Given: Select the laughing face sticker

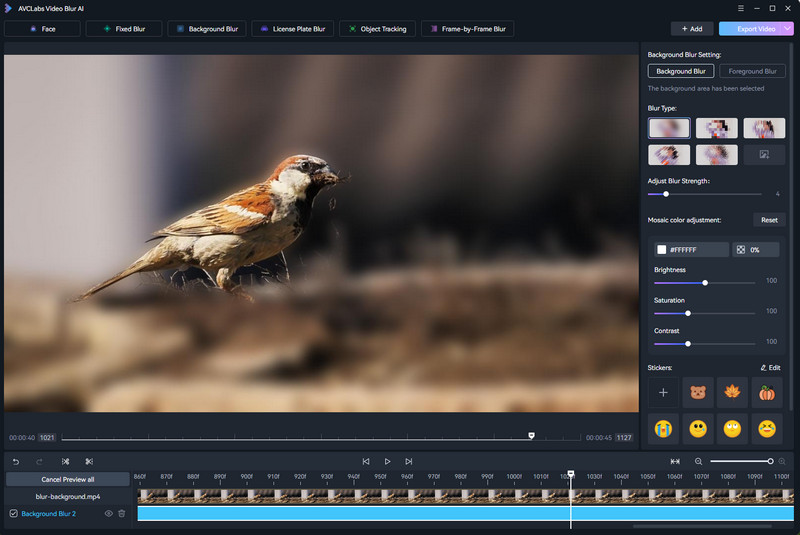Looking at the screenshot, I should (x=766, y=429).
